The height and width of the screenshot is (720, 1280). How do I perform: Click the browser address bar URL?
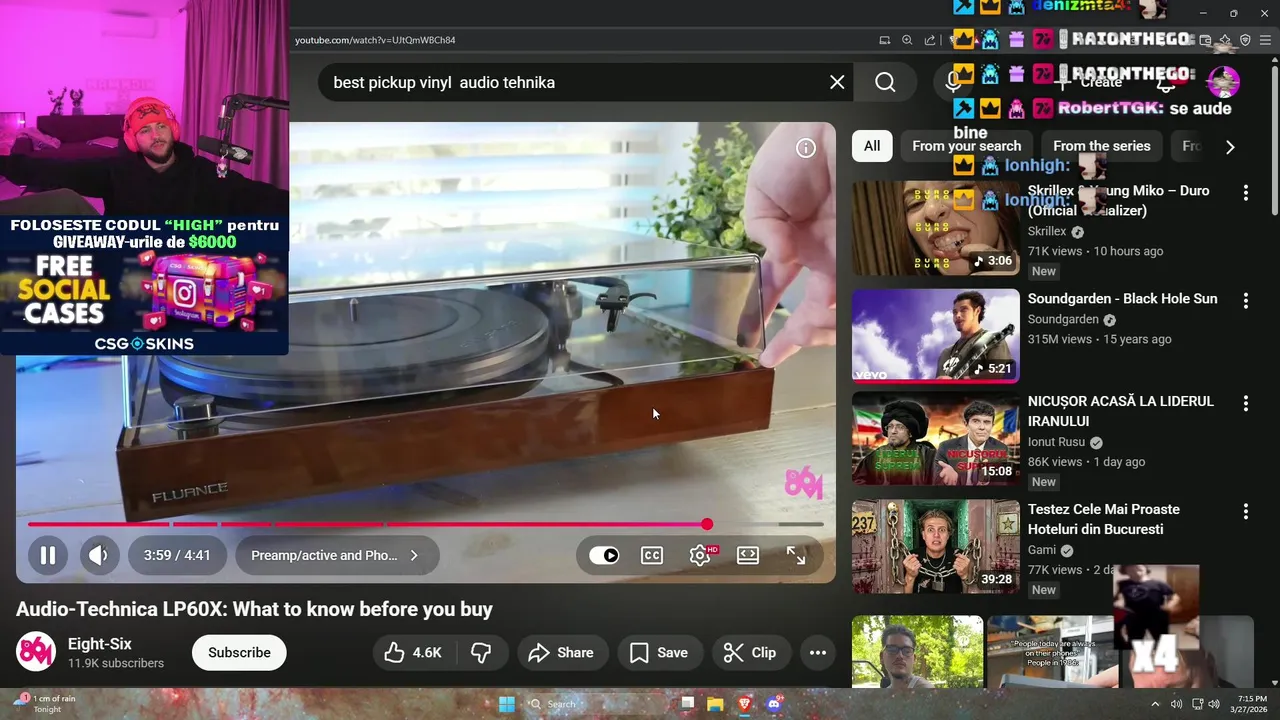[375, 40]
